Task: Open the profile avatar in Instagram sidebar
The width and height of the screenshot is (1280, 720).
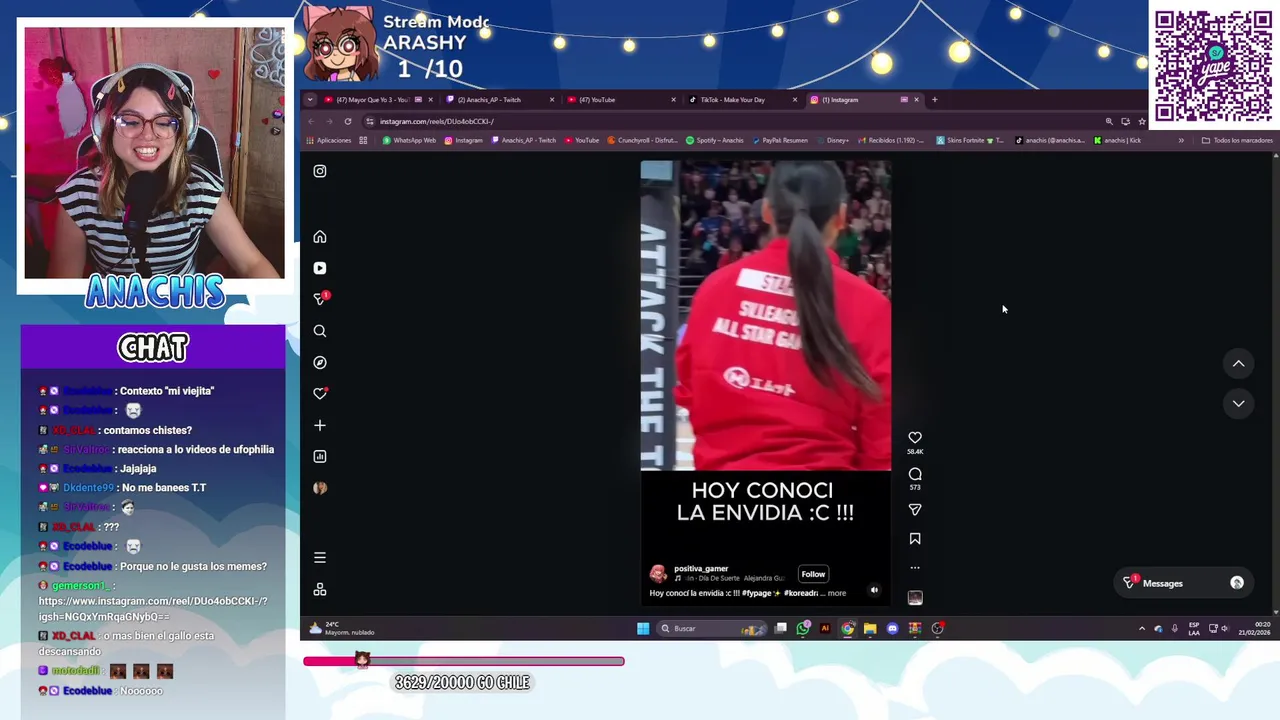Action: tap(320, 488)
